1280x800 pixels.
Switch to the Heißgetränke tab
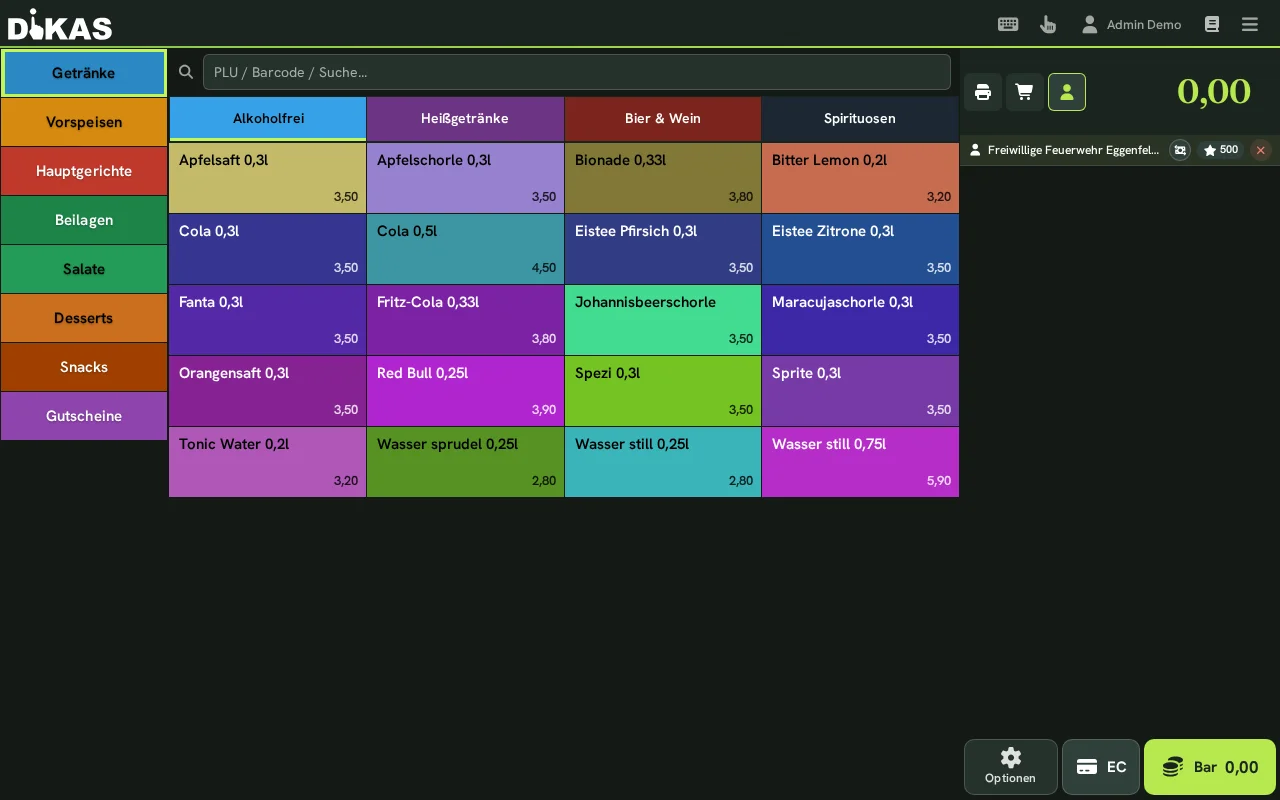pos(465,118)
